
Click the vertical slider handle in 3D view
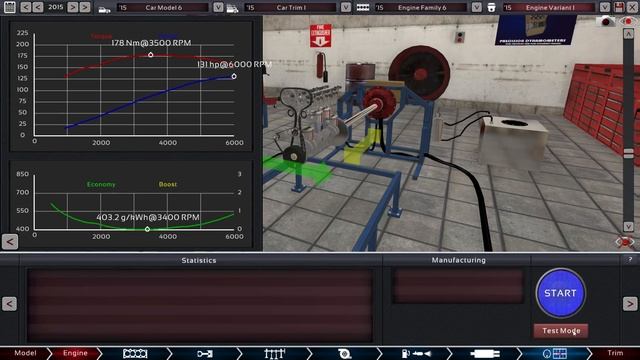click(x=629, y=153)
